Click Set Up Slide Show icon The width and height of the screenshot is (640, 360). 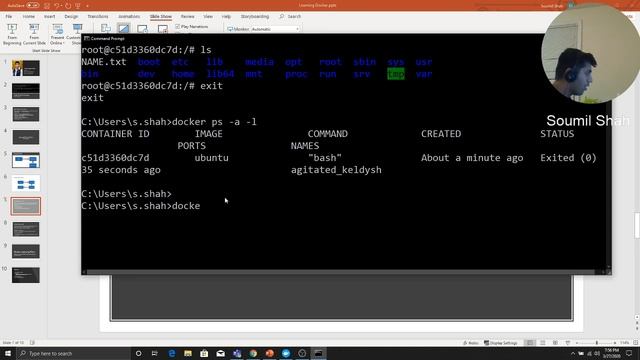[x=106, y=29]
